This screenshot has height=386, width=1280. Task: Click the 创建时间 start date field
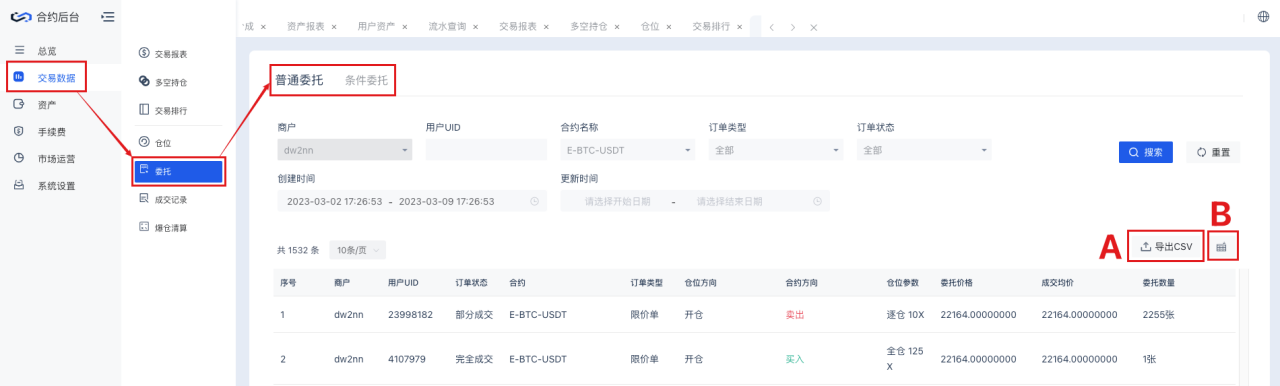pyautogui.click(x=335, y=201)
